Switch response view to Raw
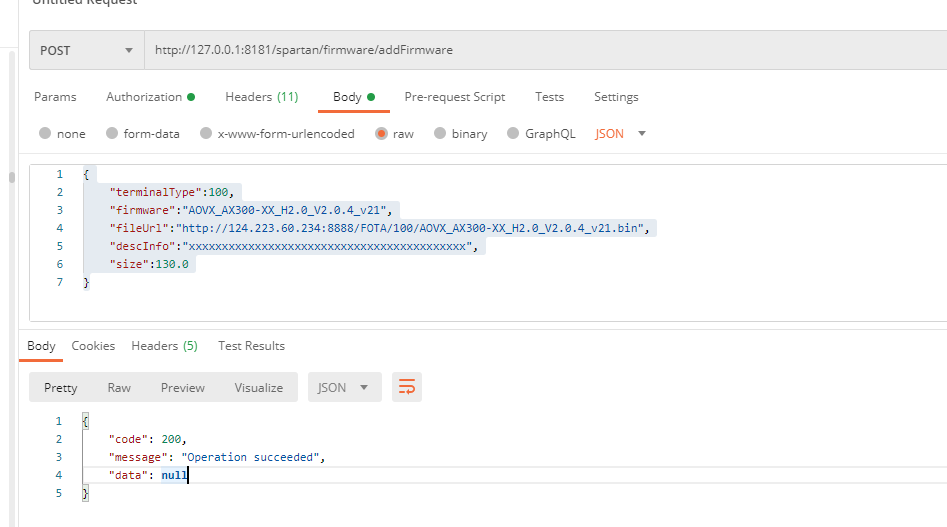Screen dimensions: 947x527 click(119, 388)
